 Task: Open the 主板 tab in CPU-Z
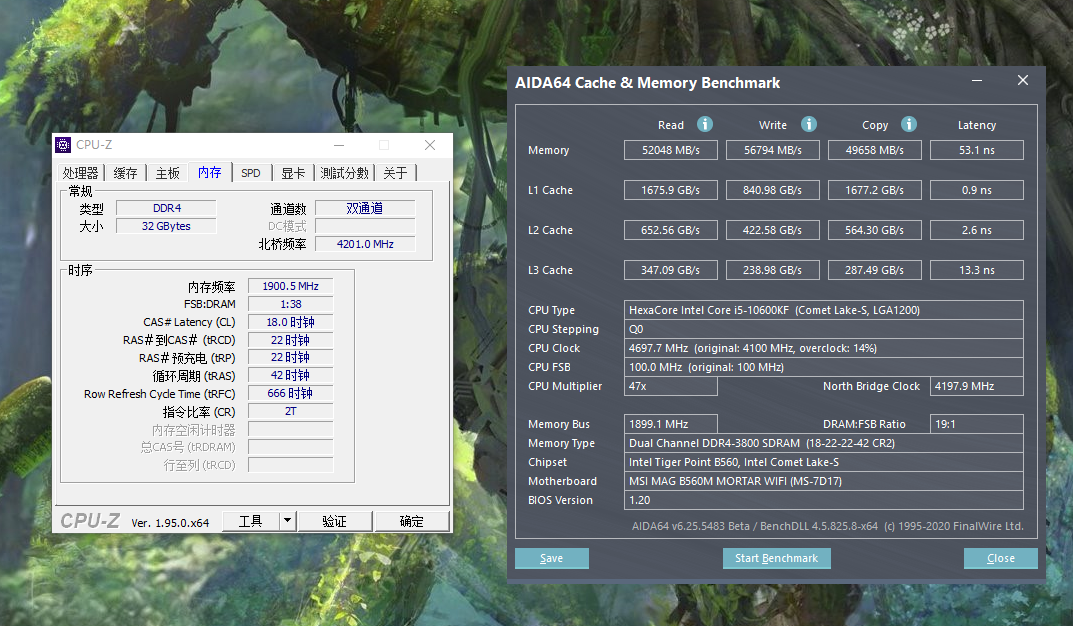[x=167, y=173]
